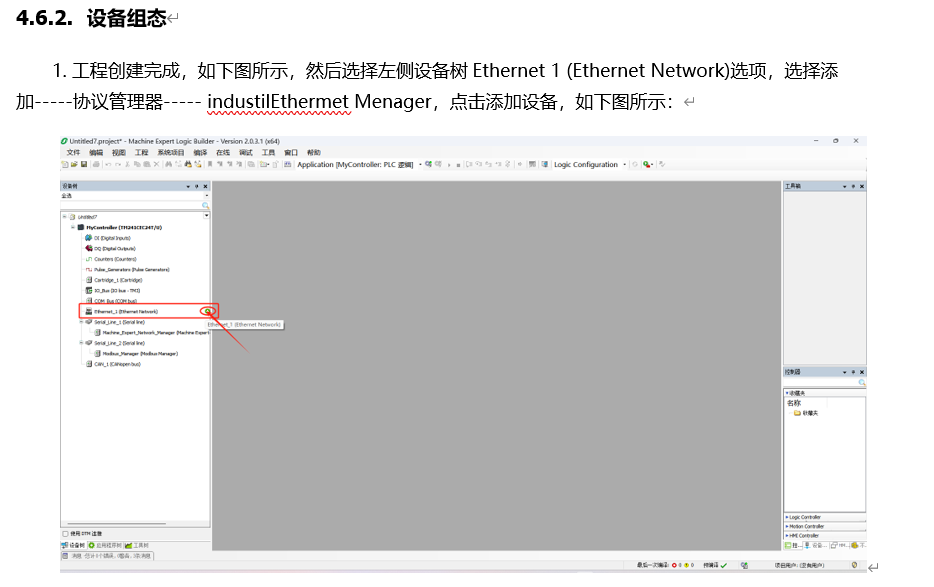The width and height of the screenshot is (934, 587).
Task: Click the green check icon in status bar
Action: (x=723, y=565)
